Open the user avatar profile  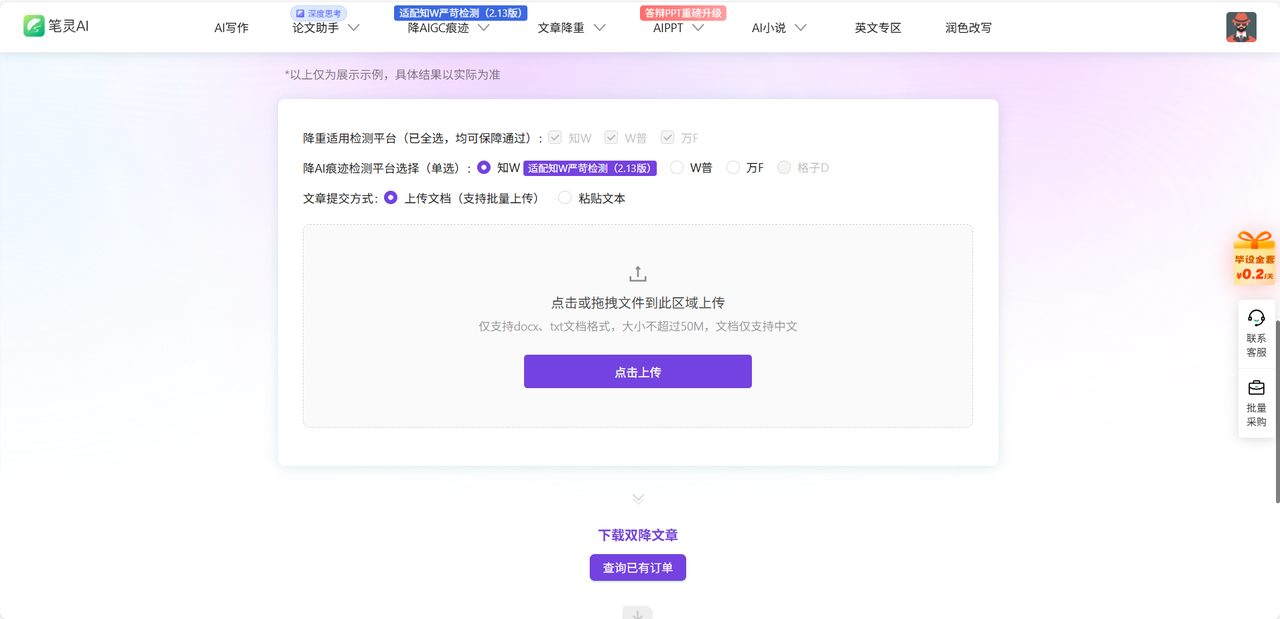(x=1241, y=27)
